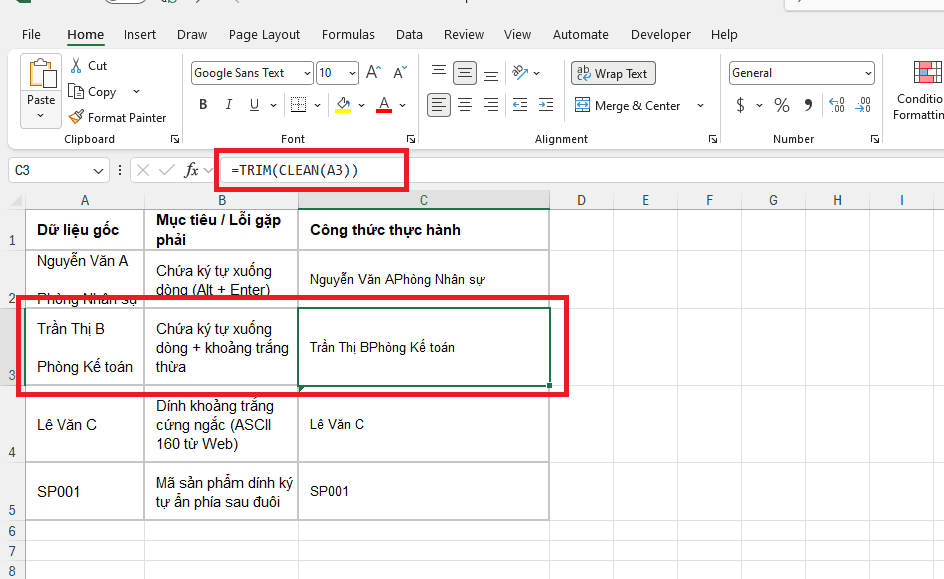Select column D header

[x=582, y=200]
